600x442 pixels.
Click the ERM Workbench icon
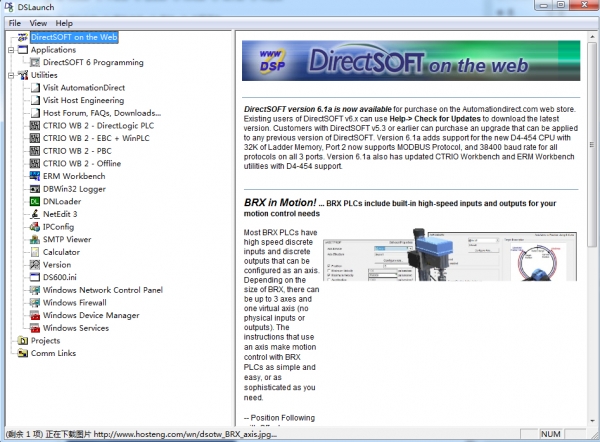click(x=35, y=176)
